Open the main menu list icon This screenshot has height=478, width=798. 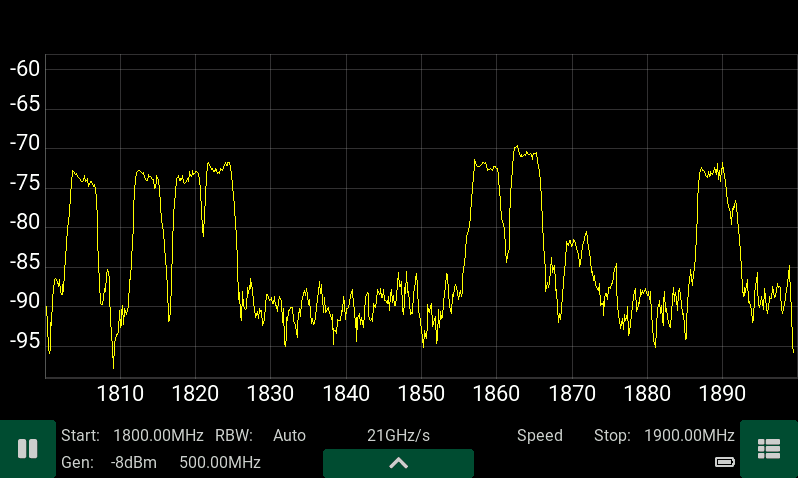tap(768, 449)
